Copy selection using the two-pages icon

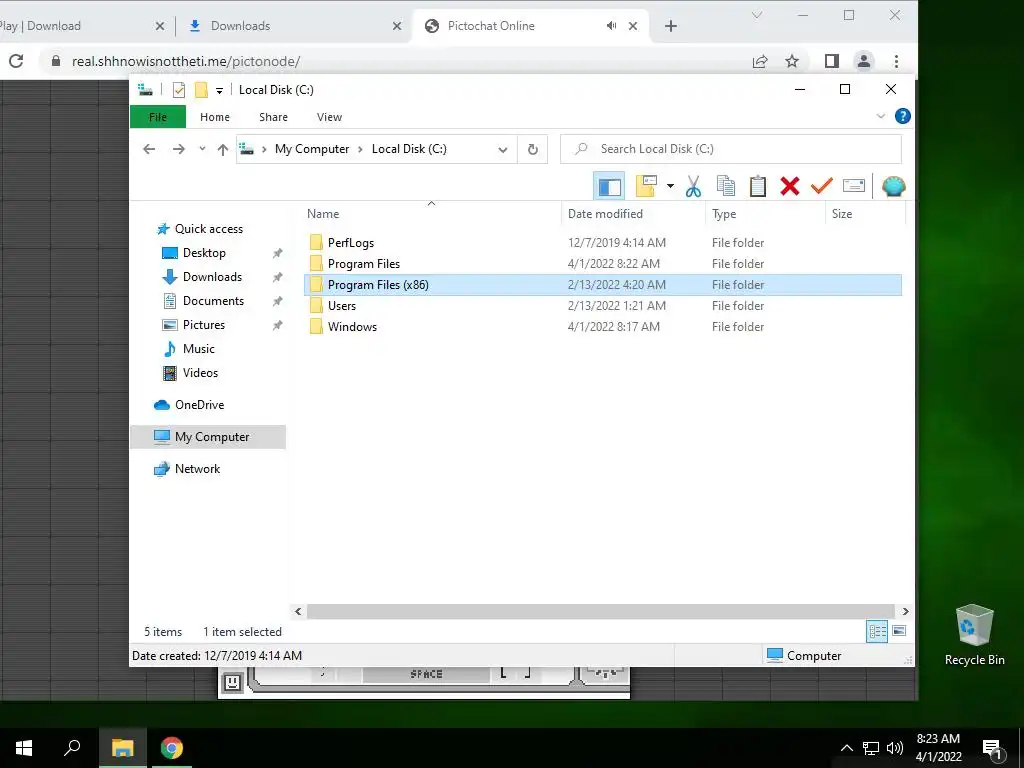pos(726,186)
